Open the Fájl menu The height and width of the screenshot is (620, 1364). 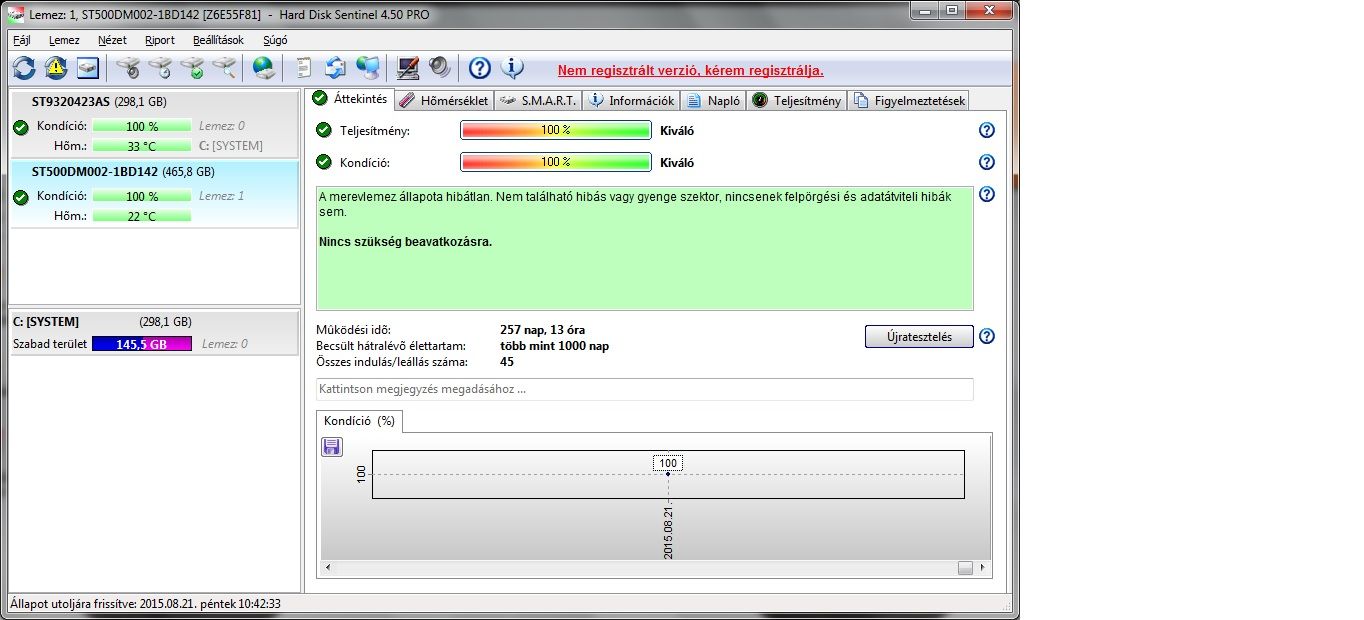point(22,40)
